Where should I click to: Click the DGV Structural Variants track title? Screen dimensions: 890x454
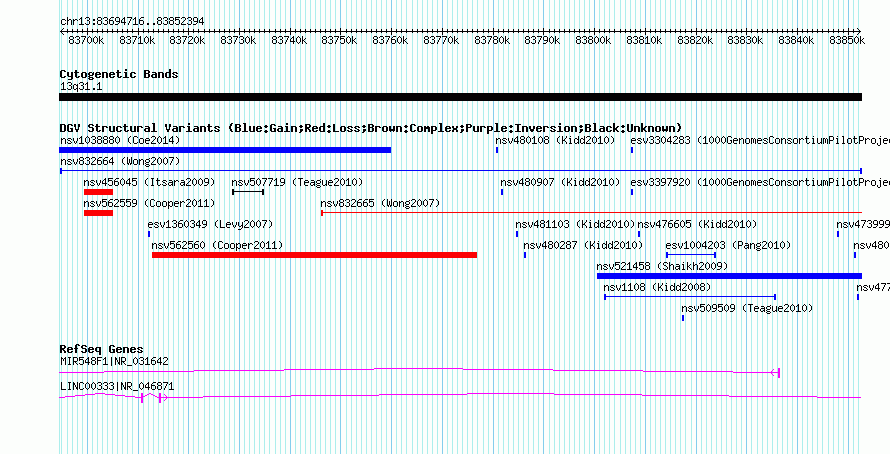point(371,128)
